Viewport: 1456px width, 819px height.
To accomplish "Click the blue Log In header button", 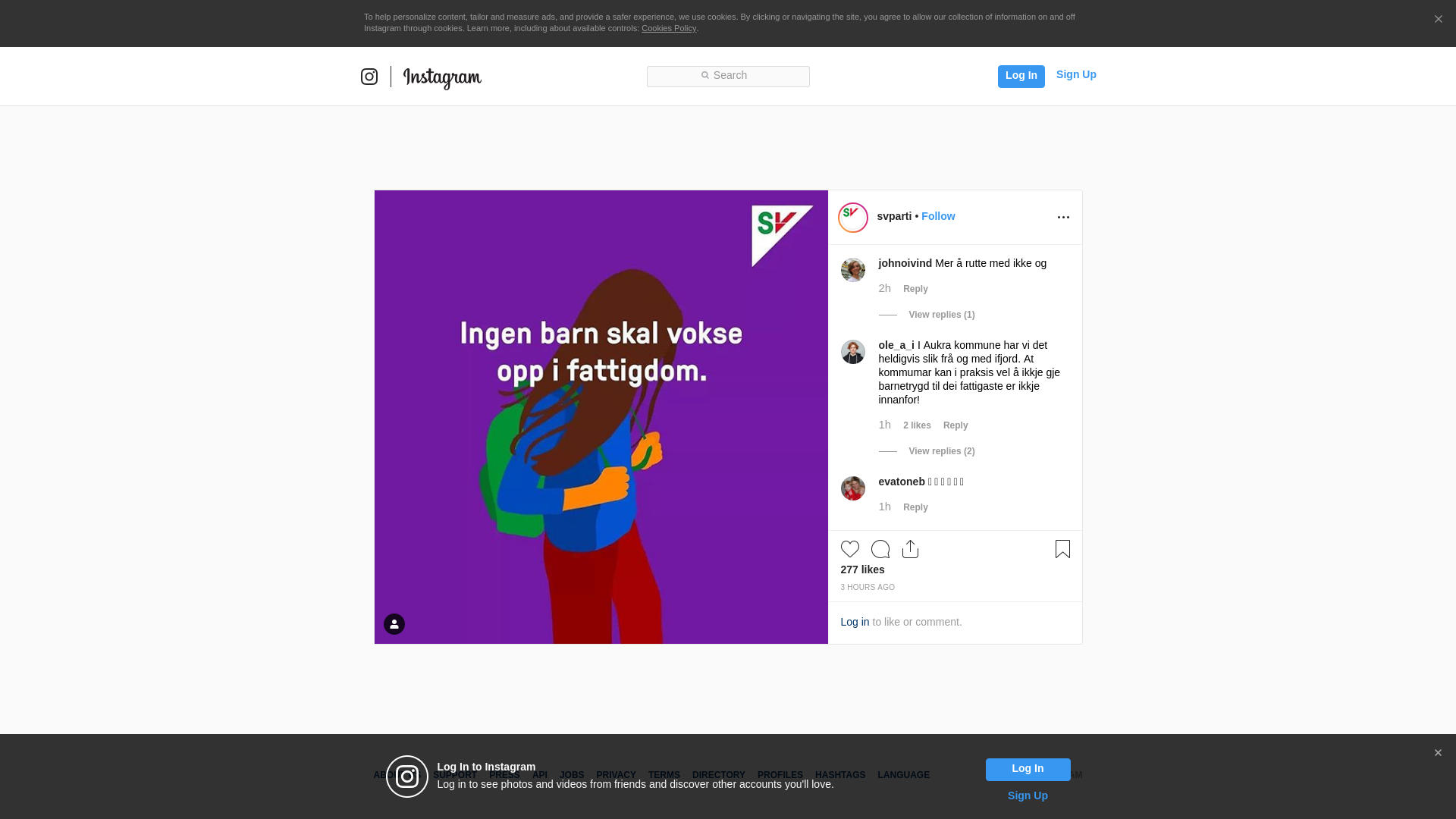I will click(1021, 76).
